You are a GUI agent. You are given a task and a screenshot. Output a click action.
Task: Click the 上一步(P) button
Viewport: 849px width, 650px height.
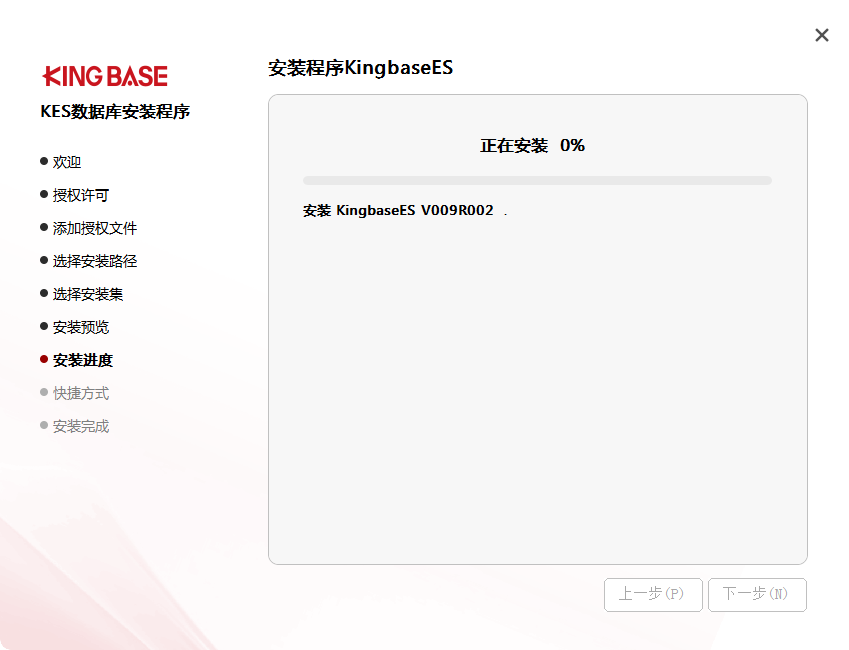click(653, 595)
